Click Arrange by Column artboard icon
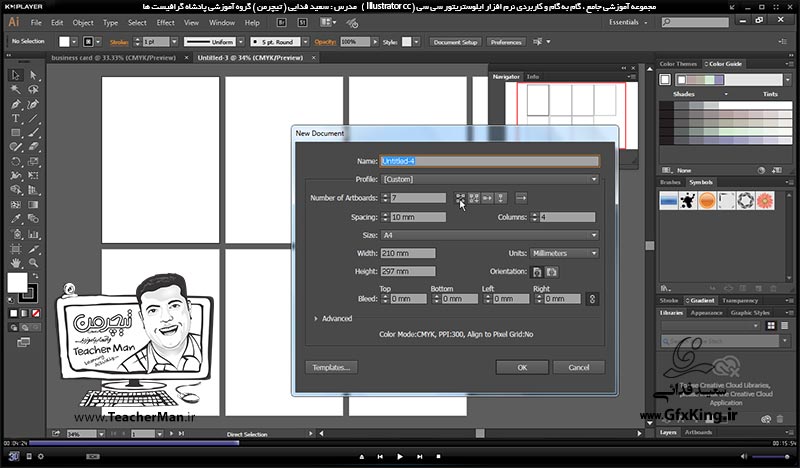The height and width of the screenshot is (468, 800). (x=501, y=198)
